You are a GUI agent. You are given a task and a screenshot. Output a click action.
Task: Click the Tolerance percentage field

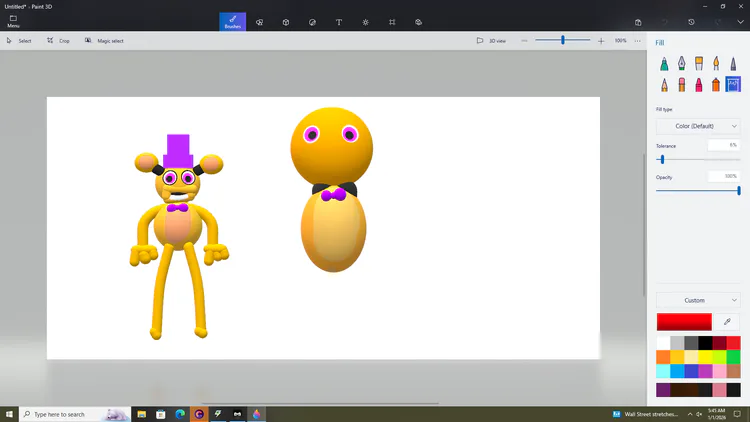click(724, 145)
